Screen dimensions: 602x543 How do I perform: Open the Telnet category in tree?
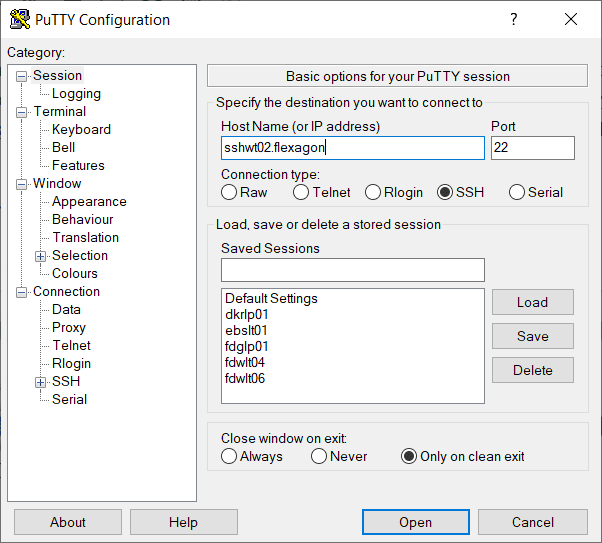[71, 346]
